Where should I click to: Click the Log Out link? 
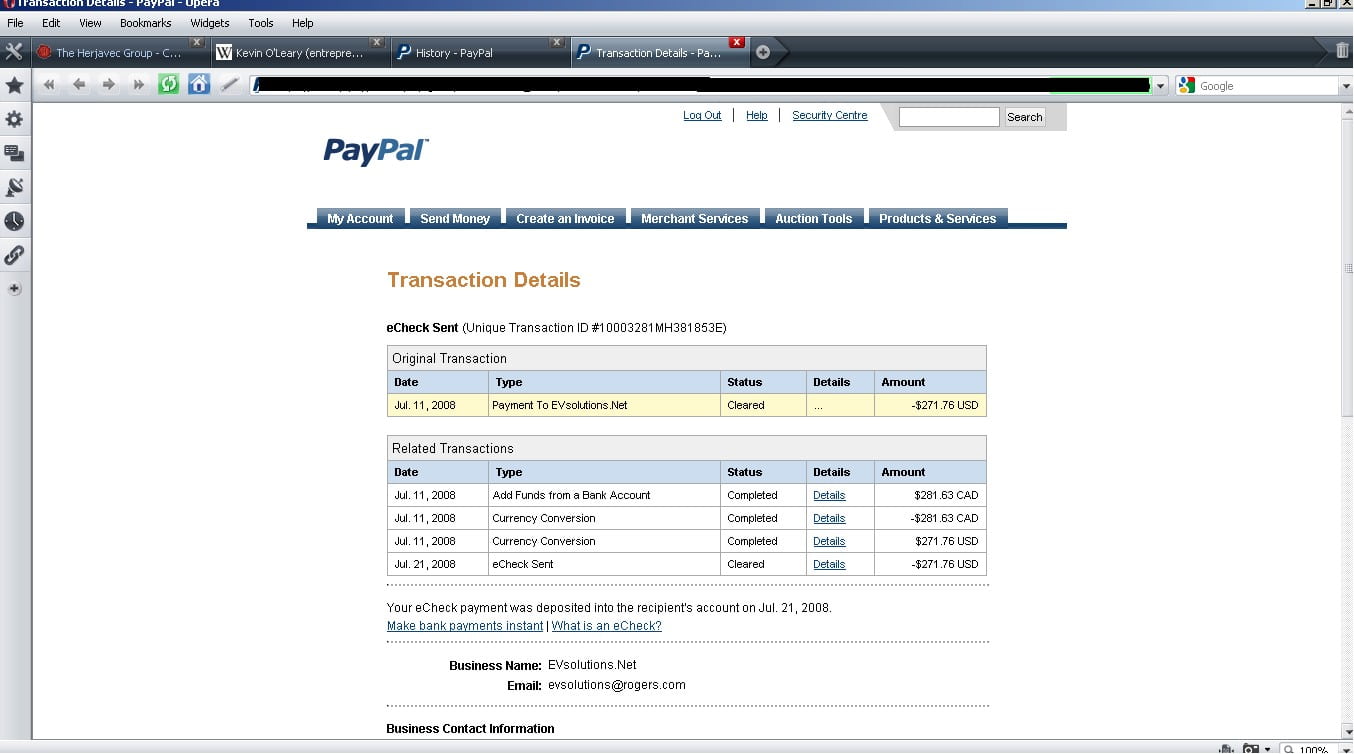tap(702, 115)
